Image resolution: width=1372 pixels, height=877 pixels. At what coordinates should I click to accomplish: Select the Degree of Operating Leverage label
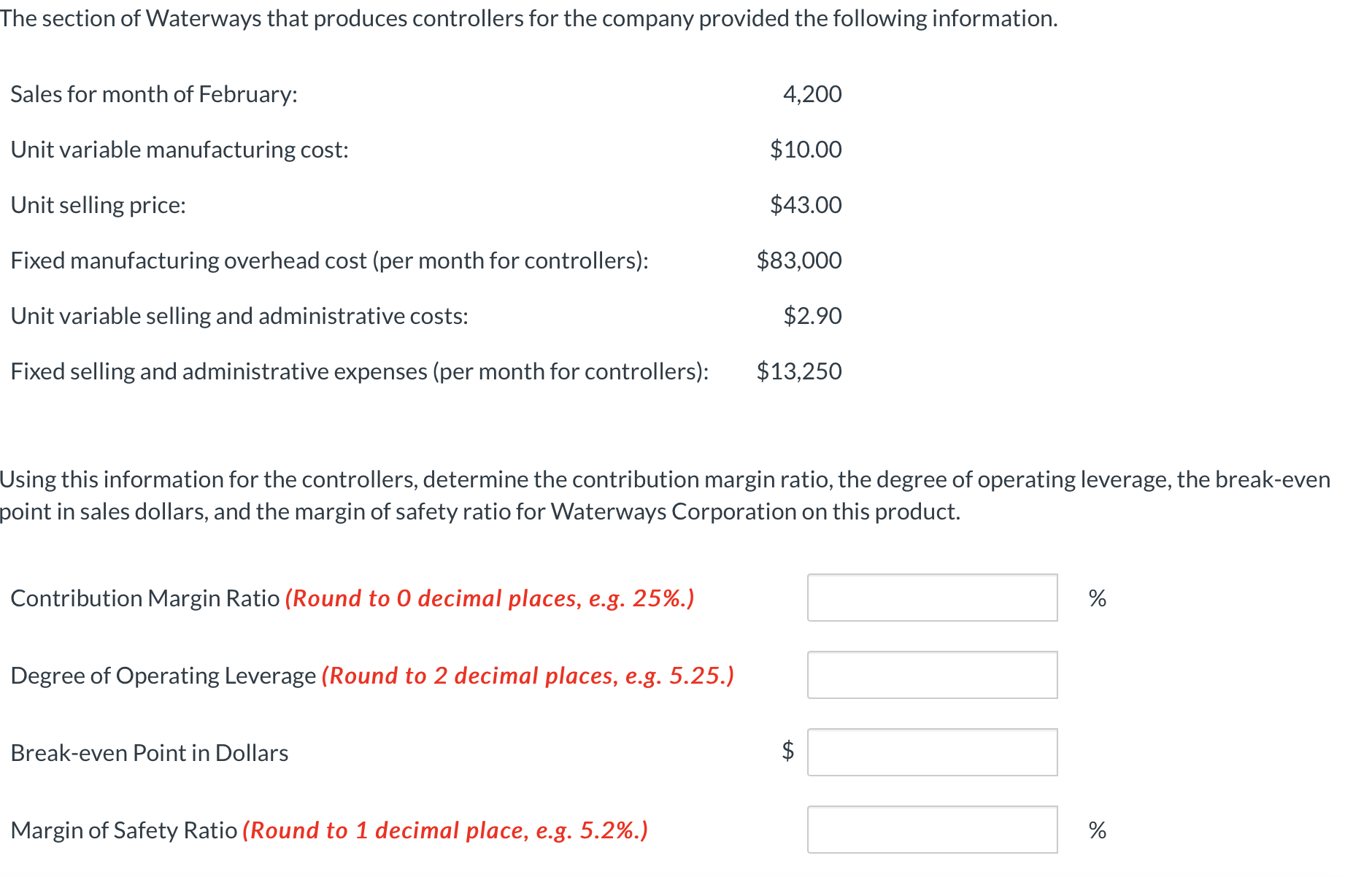[164, 675]
